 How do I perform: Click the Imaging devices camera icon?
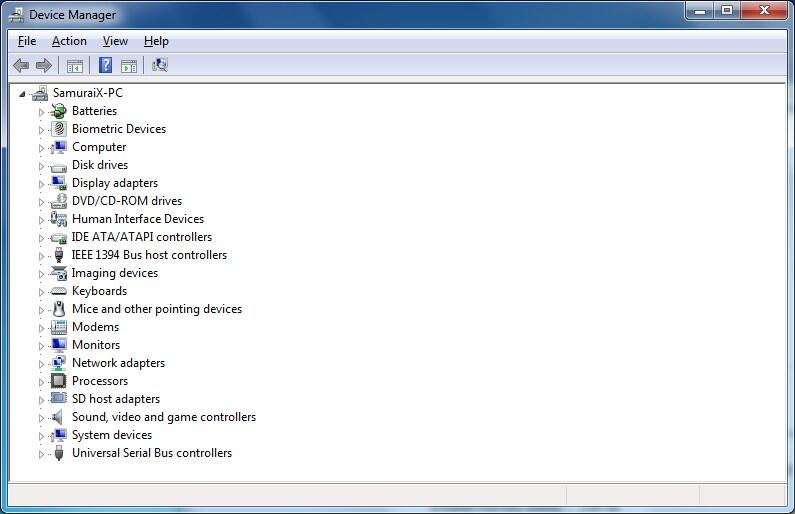[x=59, y=273]
